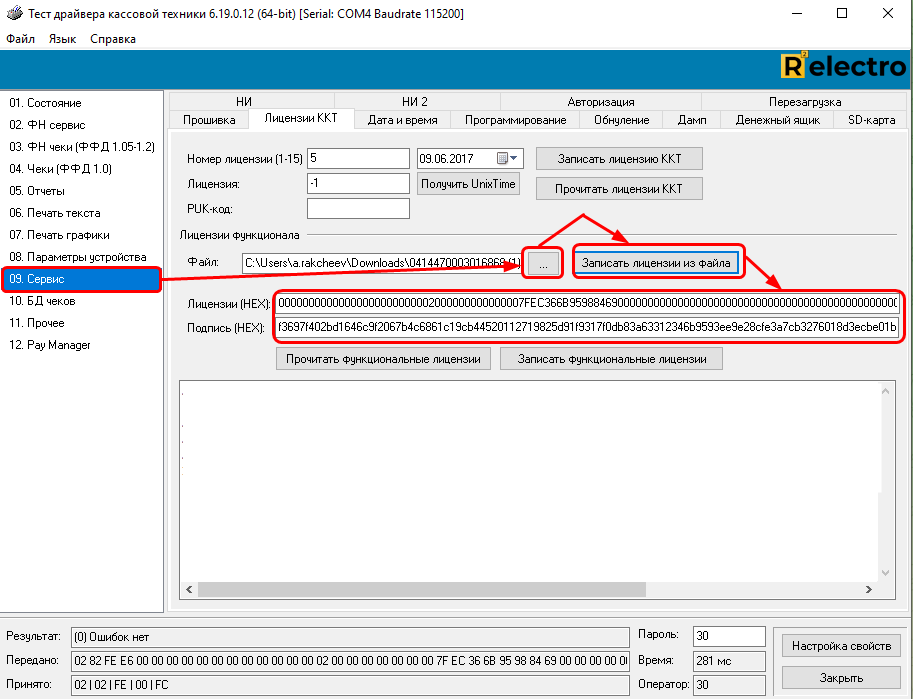
Task: Switch to the 'Дата и время' tab
Action: pyautogui.click(x=401, y=120)
